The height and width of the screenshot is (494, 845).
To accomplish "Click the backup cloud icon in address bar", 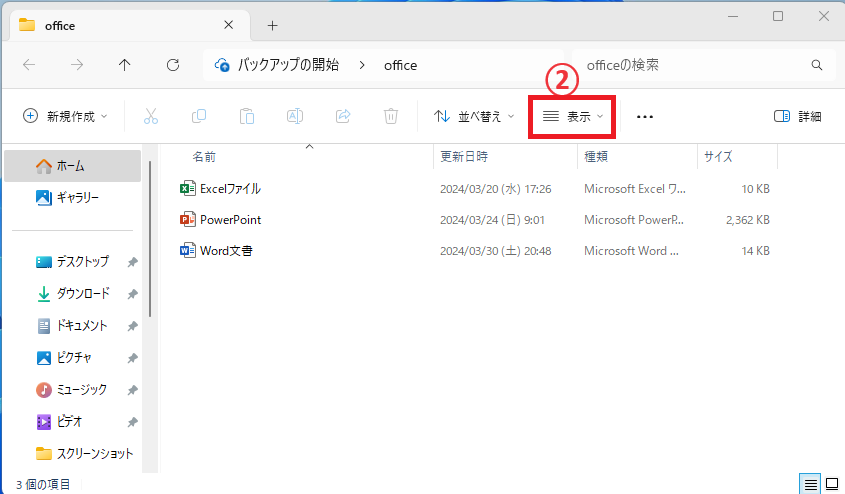I will click(222, 65).
